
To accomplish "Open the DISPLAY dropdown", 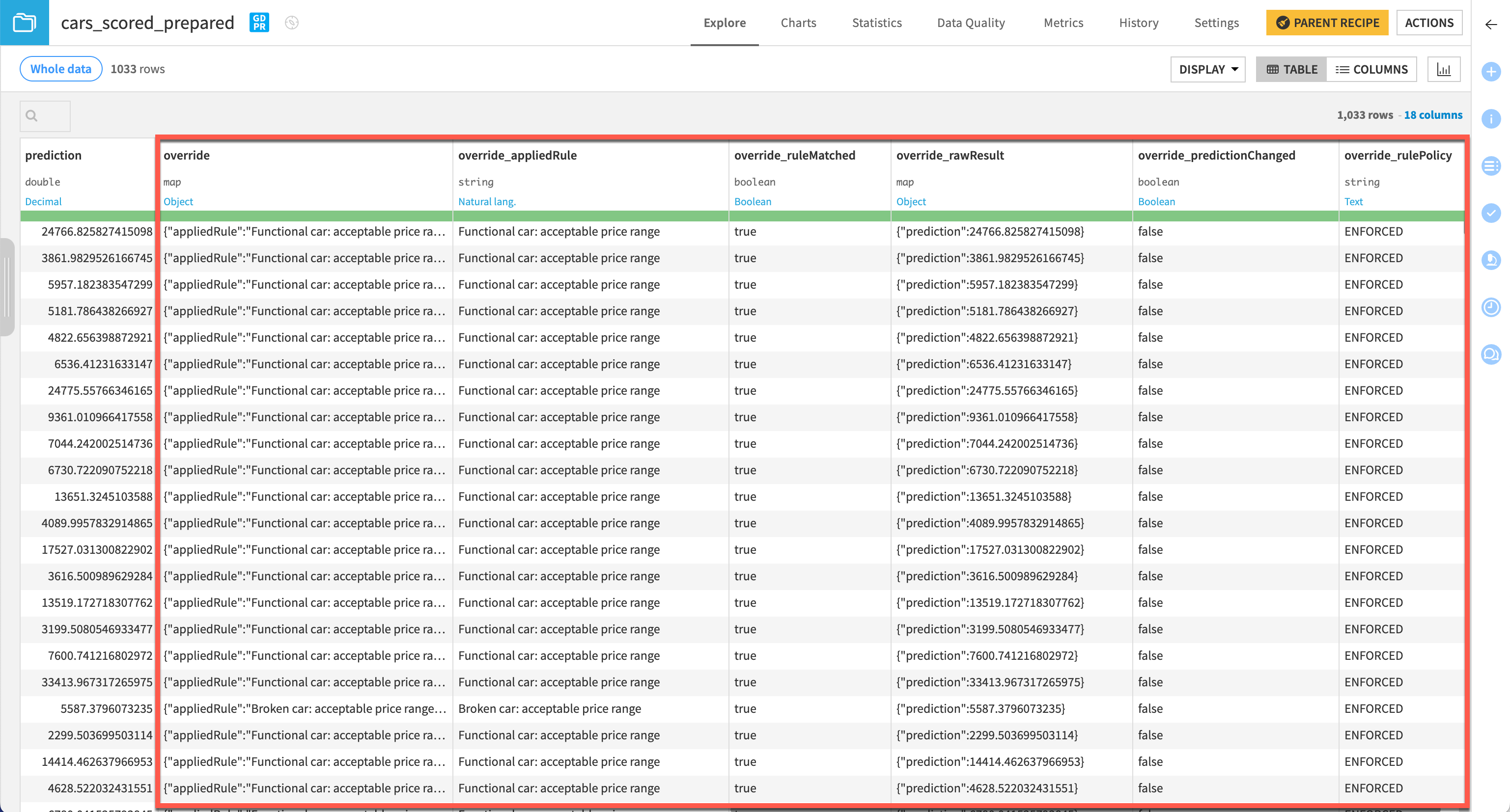I will [x=1207, y=69].
